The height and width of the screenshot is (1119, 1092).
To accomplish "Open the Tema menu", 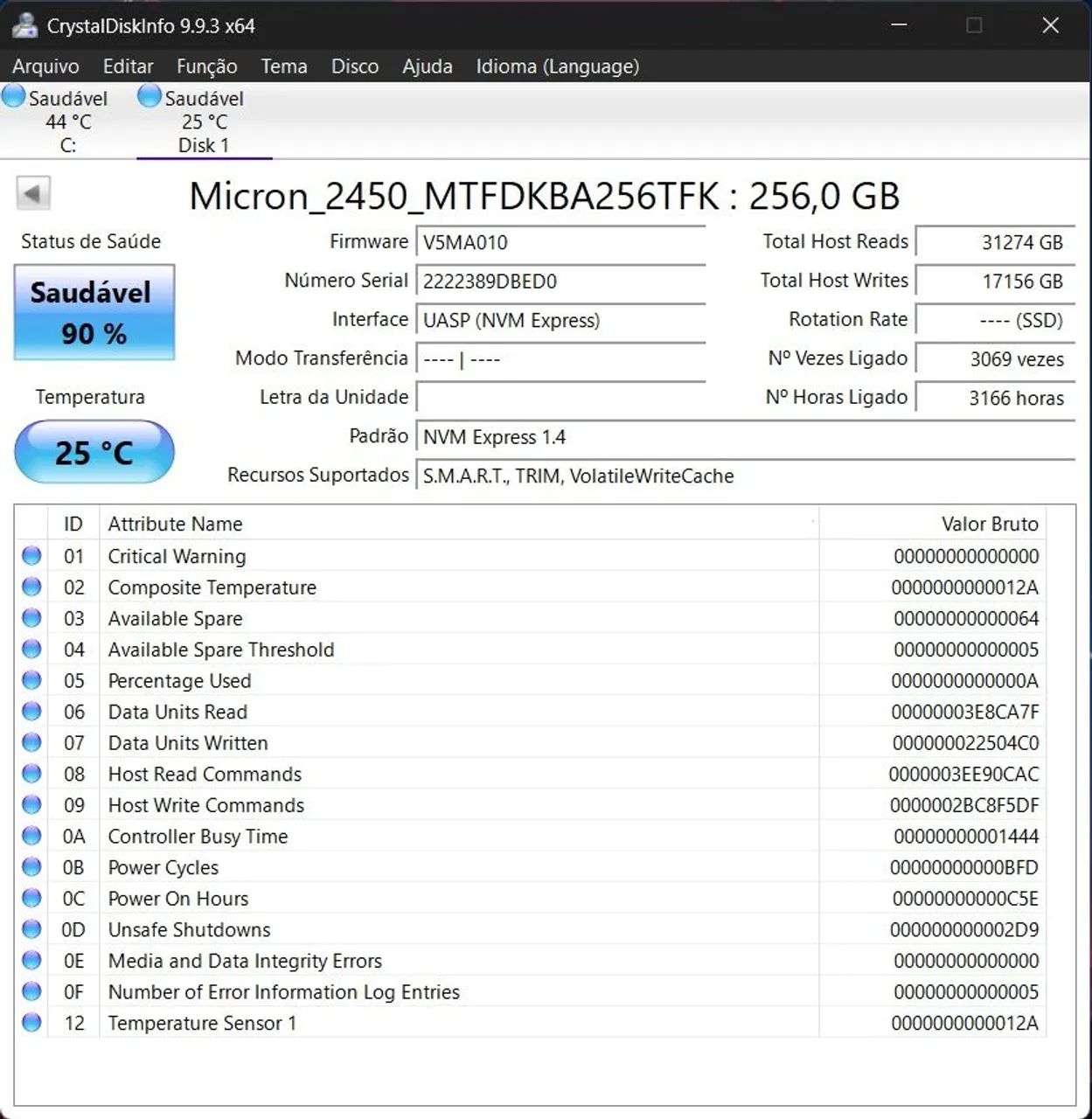I will [284, 66].
